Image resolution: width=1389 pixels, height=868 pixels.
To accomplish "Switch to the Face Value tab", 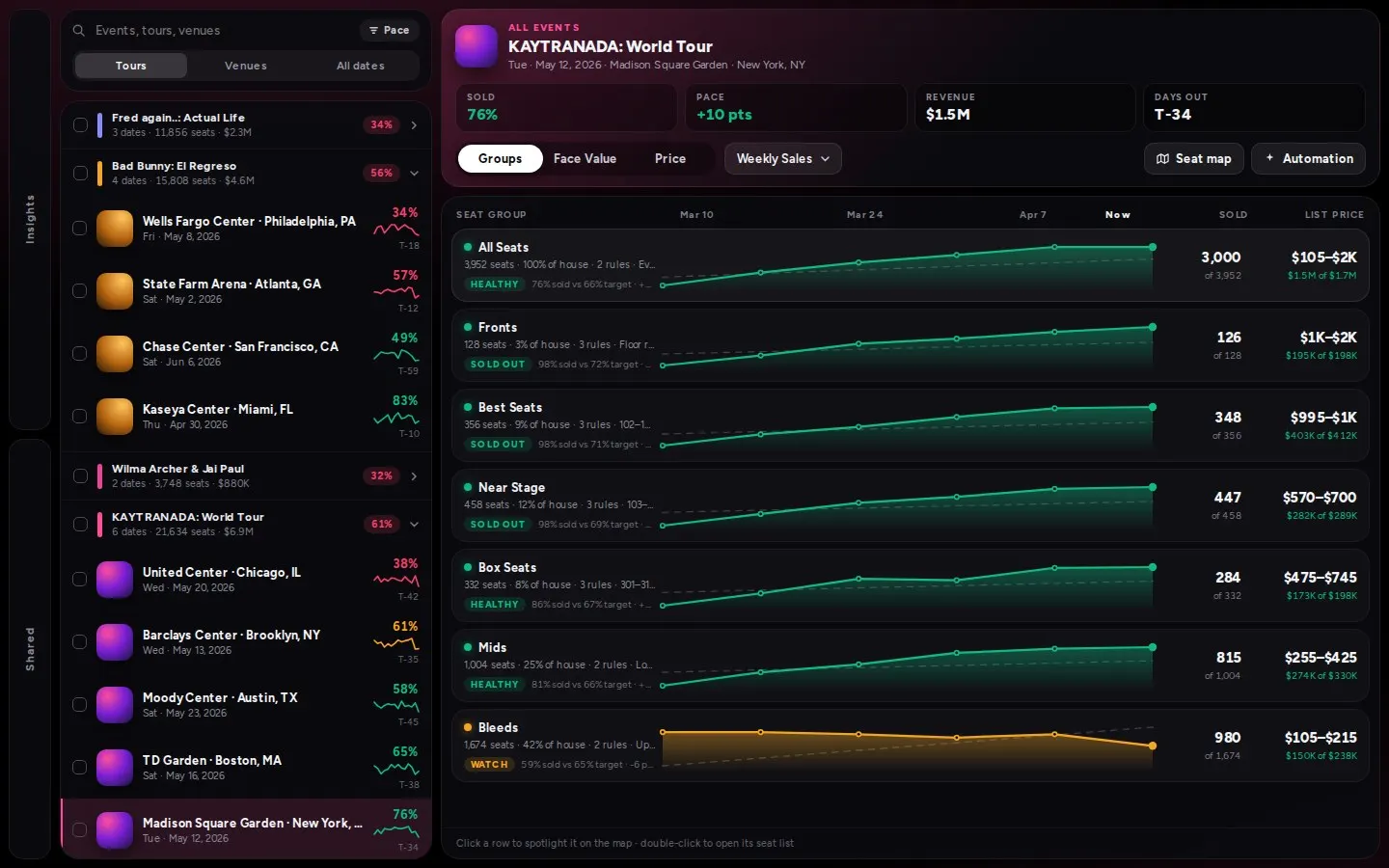I will [x=585, y=158].
